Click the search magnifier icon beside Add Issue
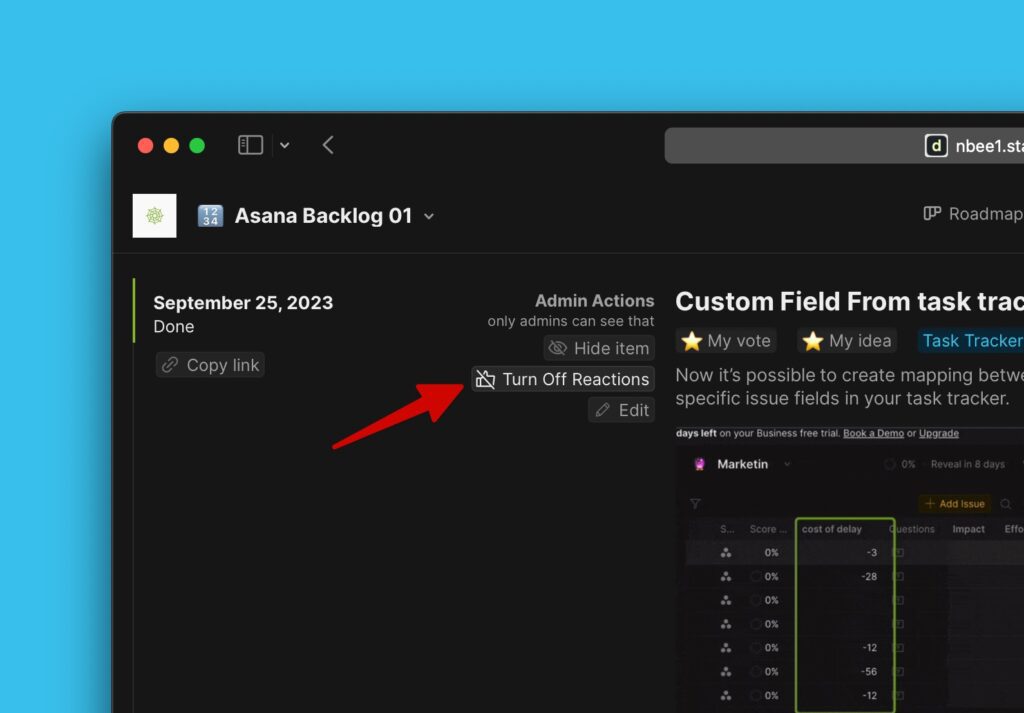The image size is (1024, 713). point(1006,504)
